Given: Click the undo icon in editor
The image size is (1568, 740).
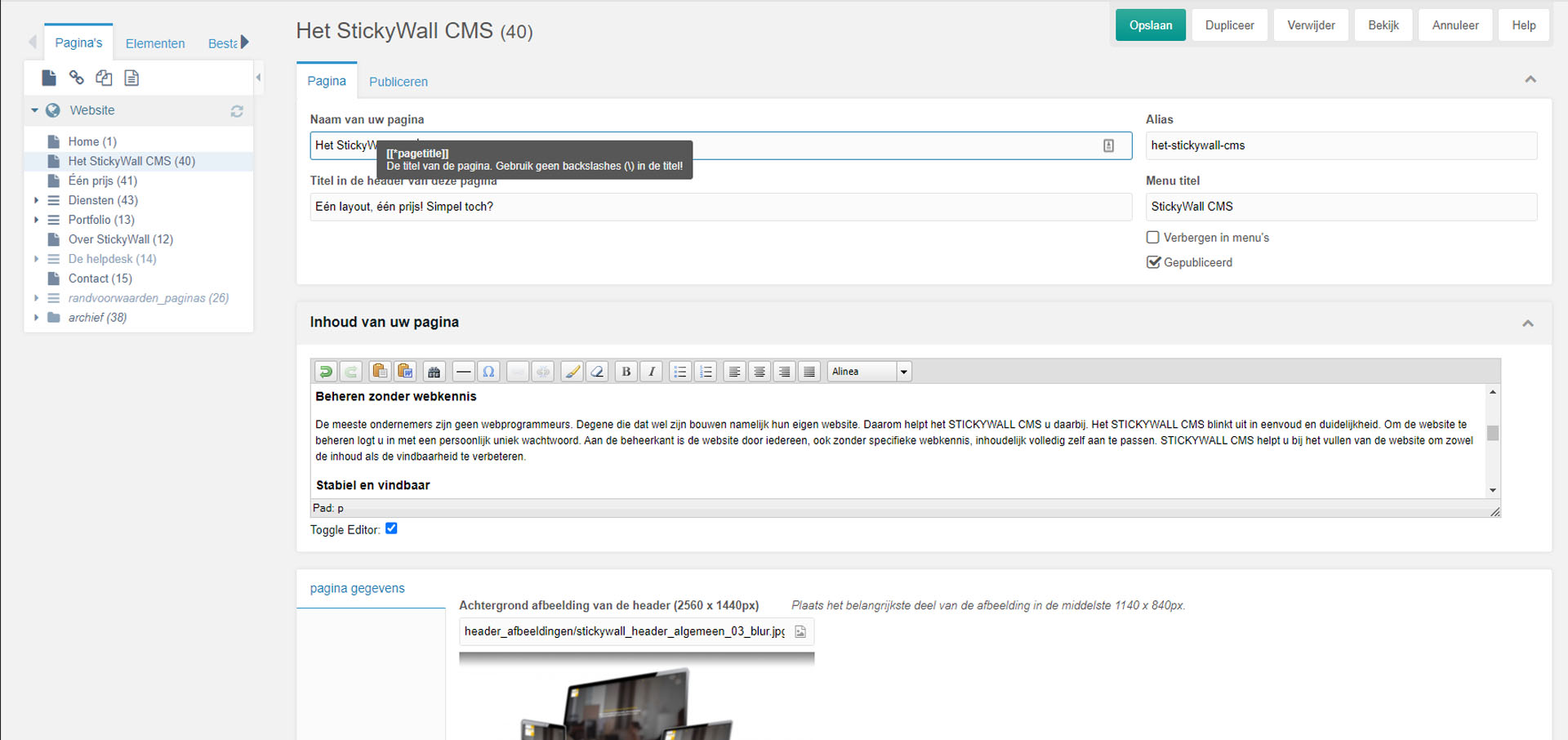Looking at the screenshot, I should click(325, 372).
